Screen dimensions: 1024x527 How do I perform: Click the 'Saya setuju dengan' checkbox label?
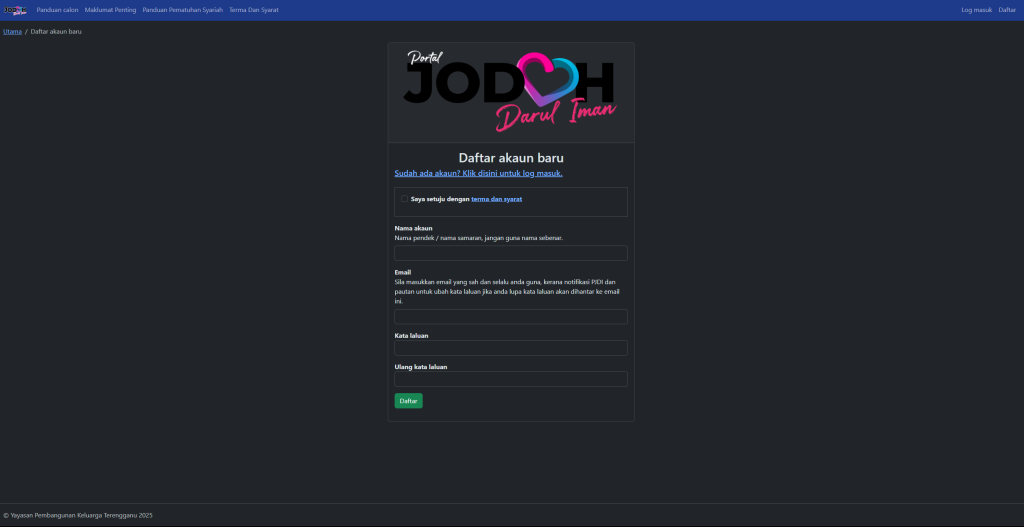439,199
